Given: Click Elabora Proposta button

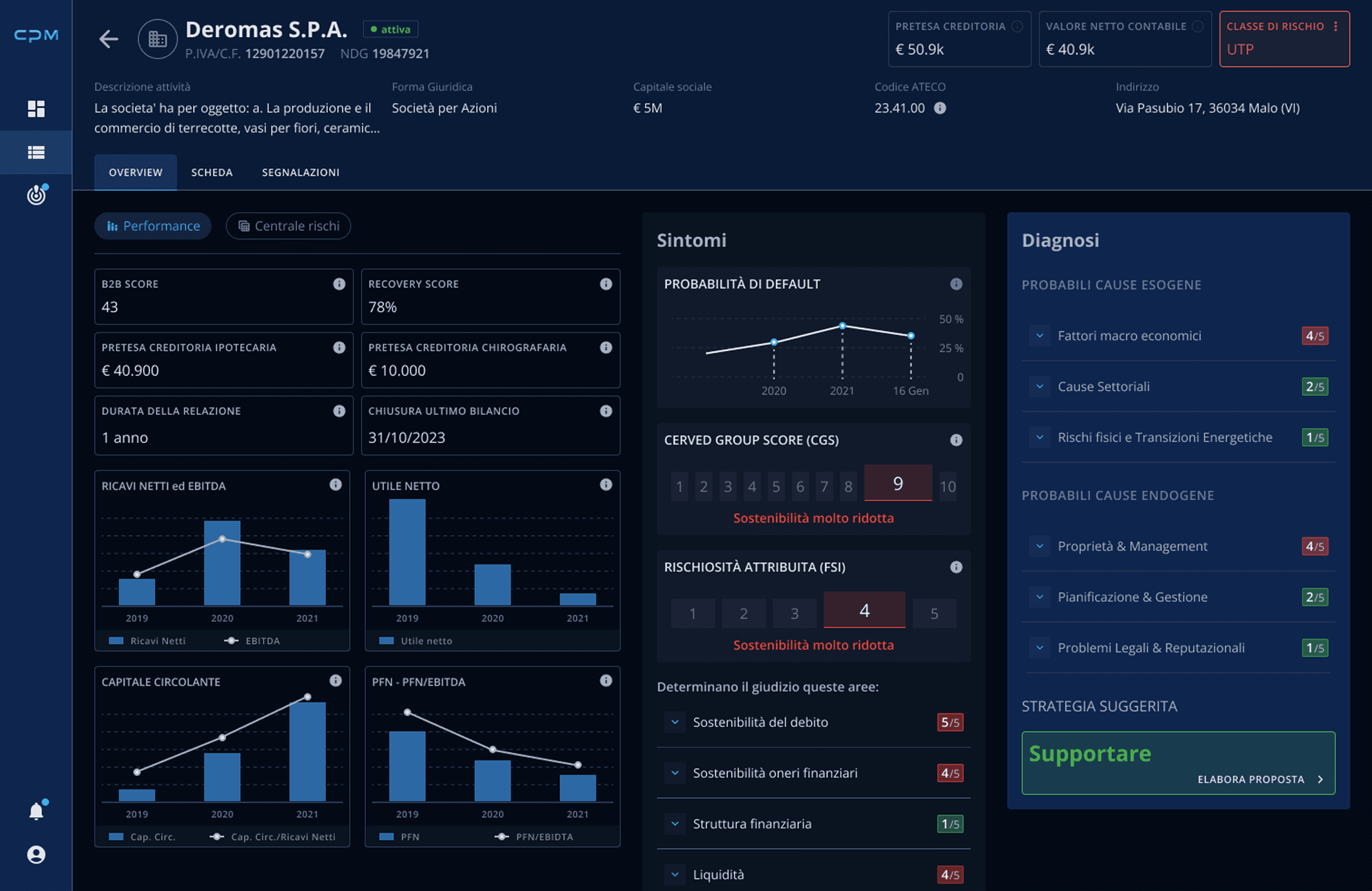Looking at the screenshot, I should [1259, 779].
